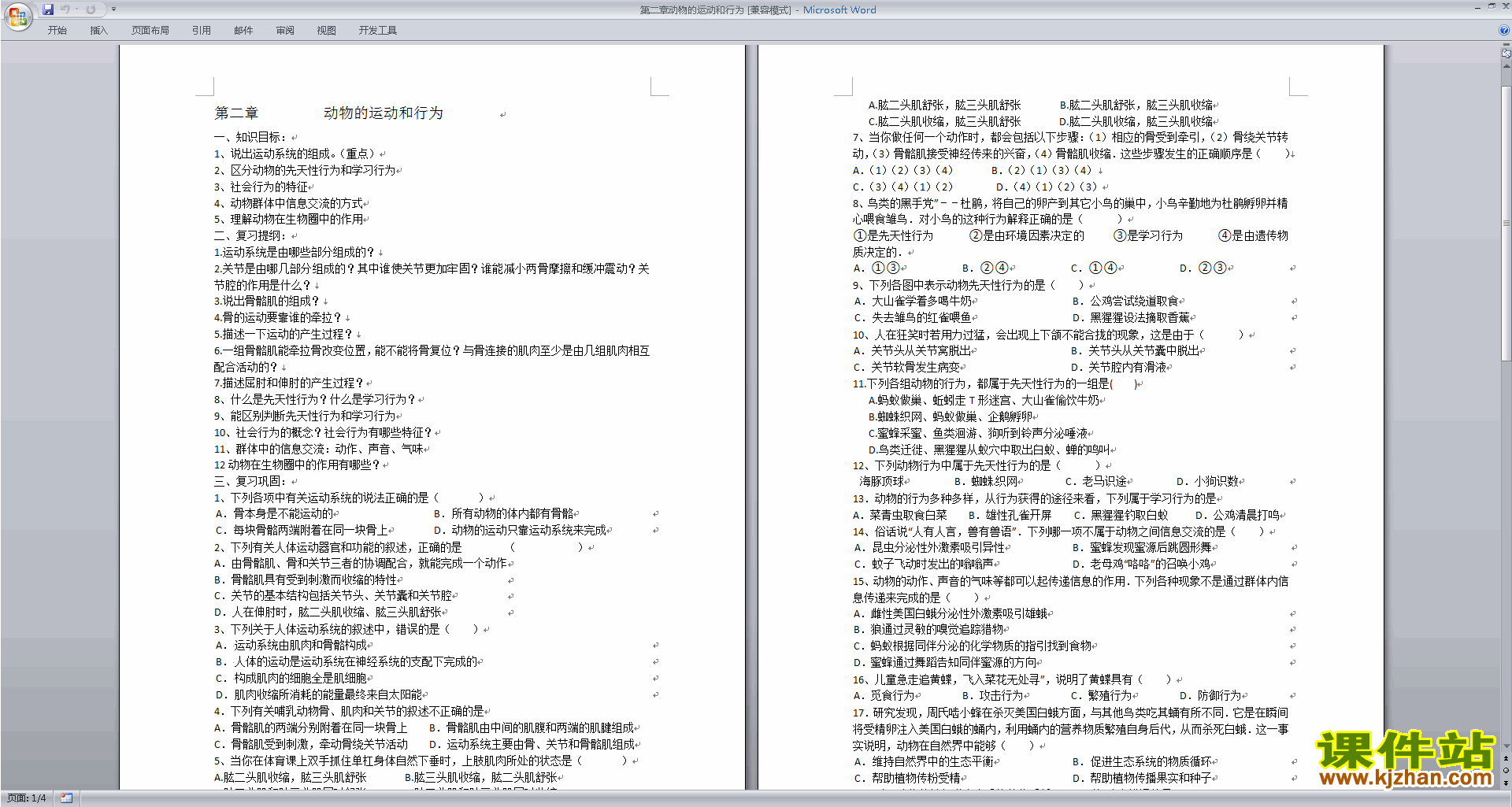Image resolution: width=1512 pixels, height=807 pixels.
Task: Click option A. 大山雀学着多喝牛奶
Action: pos(913,301)
